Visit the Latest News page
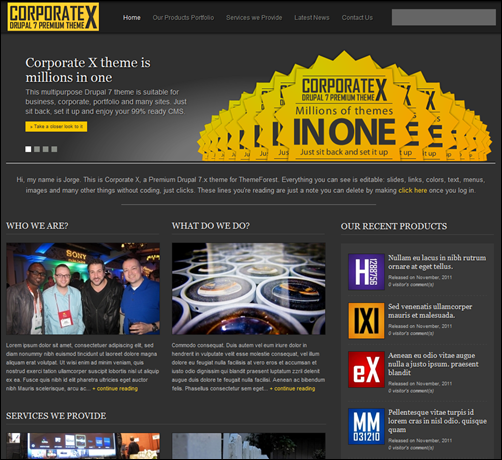Screen dimensions: 502x460 312,18
